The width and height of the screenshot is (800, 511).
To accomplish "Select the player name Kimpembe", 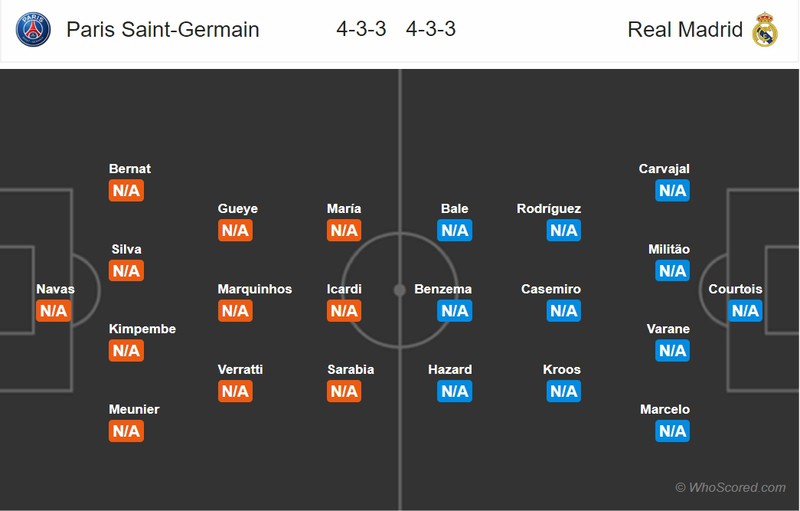I will (x=143, y=329).
